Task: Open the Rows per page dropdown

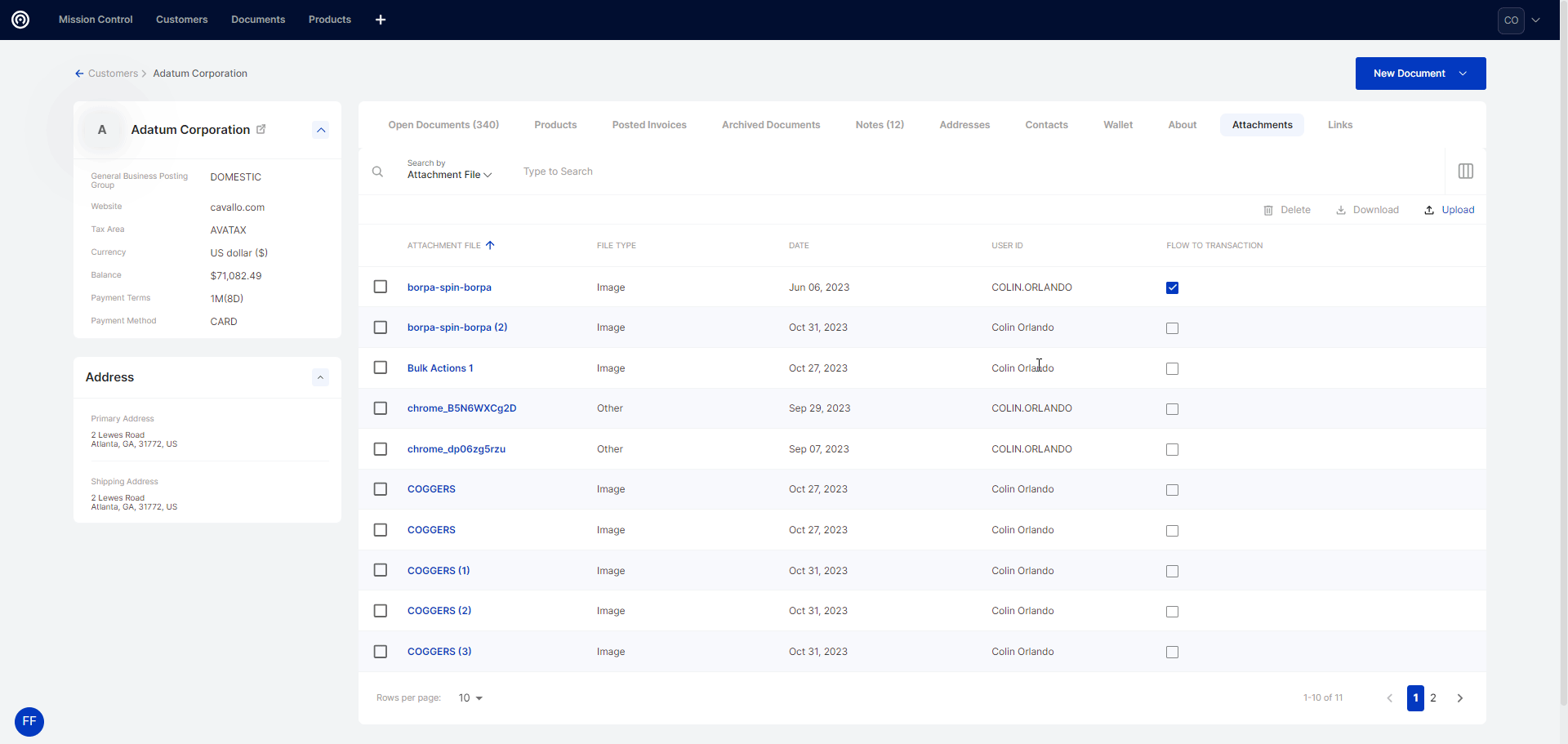Action: [470, 698]
